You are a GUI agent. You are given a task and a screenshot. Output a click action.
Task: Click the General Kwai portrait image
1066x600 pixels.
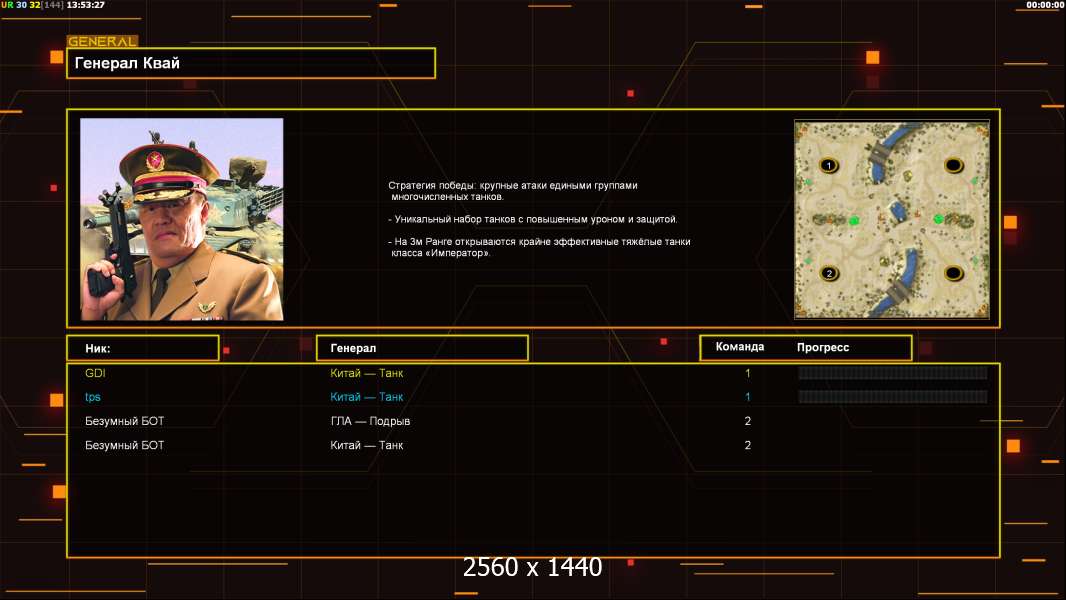click(182, 219)
